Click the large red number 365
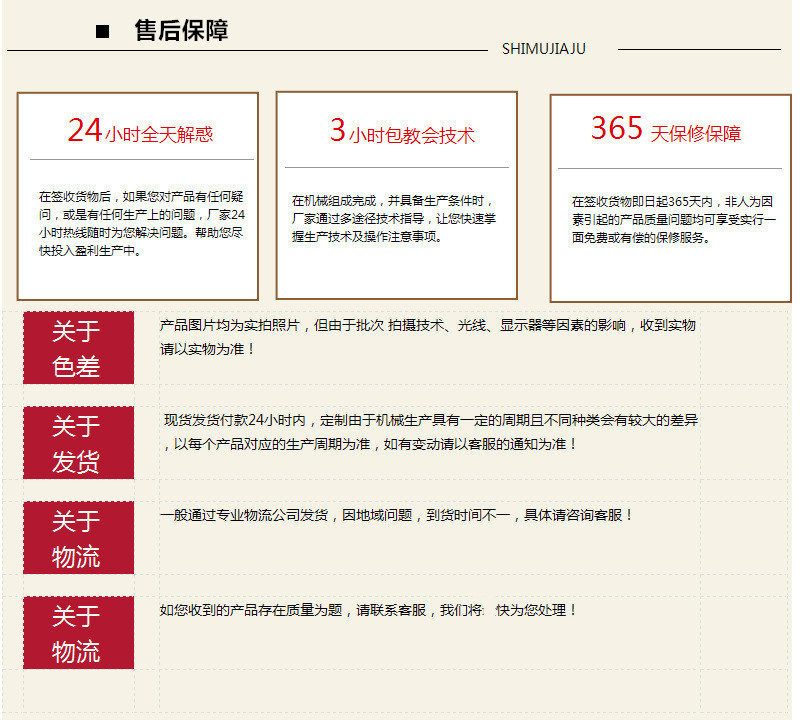Screen dimensions: 800x720 point(616,128)
